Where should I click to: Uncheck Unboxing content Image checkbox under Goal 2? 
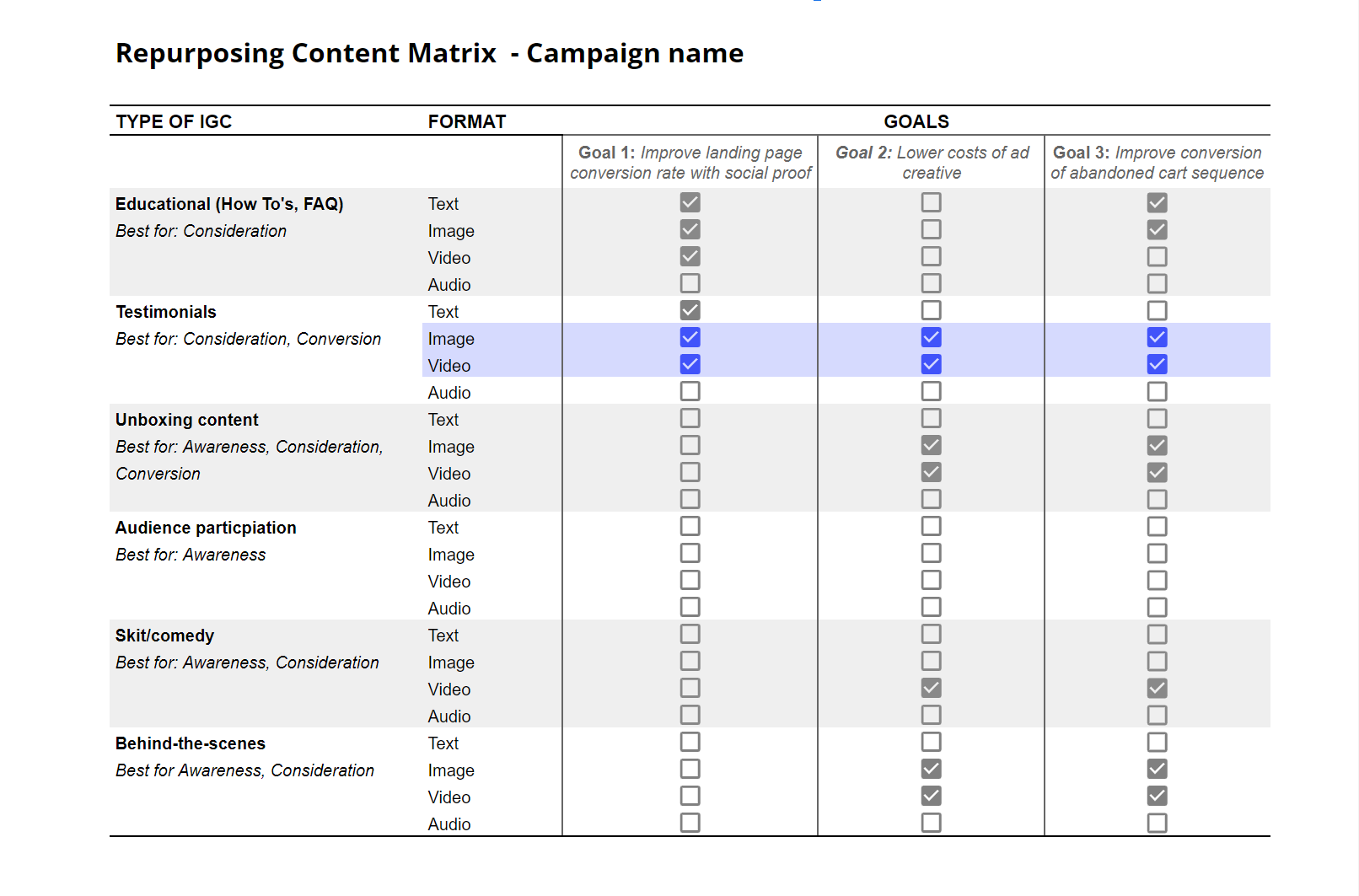pos(931,445)
